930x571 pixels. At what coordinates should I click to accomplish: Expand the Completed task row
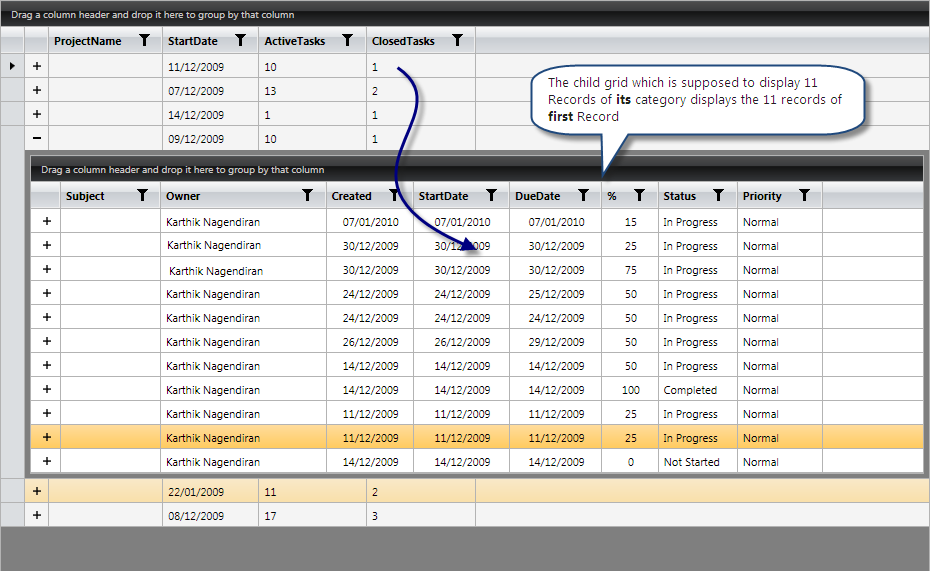47,389
